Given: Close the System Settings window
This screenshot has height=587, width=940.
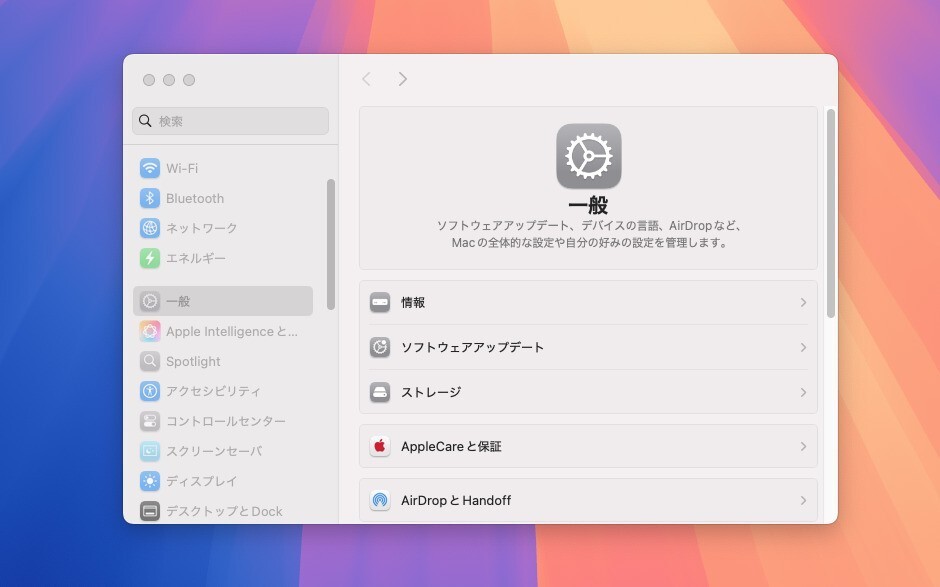Looking at the screenshot, I should (149, 80).
